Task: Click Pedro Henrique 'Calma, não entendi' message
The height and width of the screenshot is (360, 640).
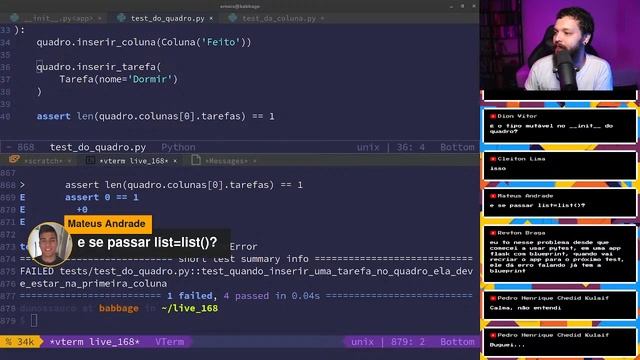Action: (560, 304)
